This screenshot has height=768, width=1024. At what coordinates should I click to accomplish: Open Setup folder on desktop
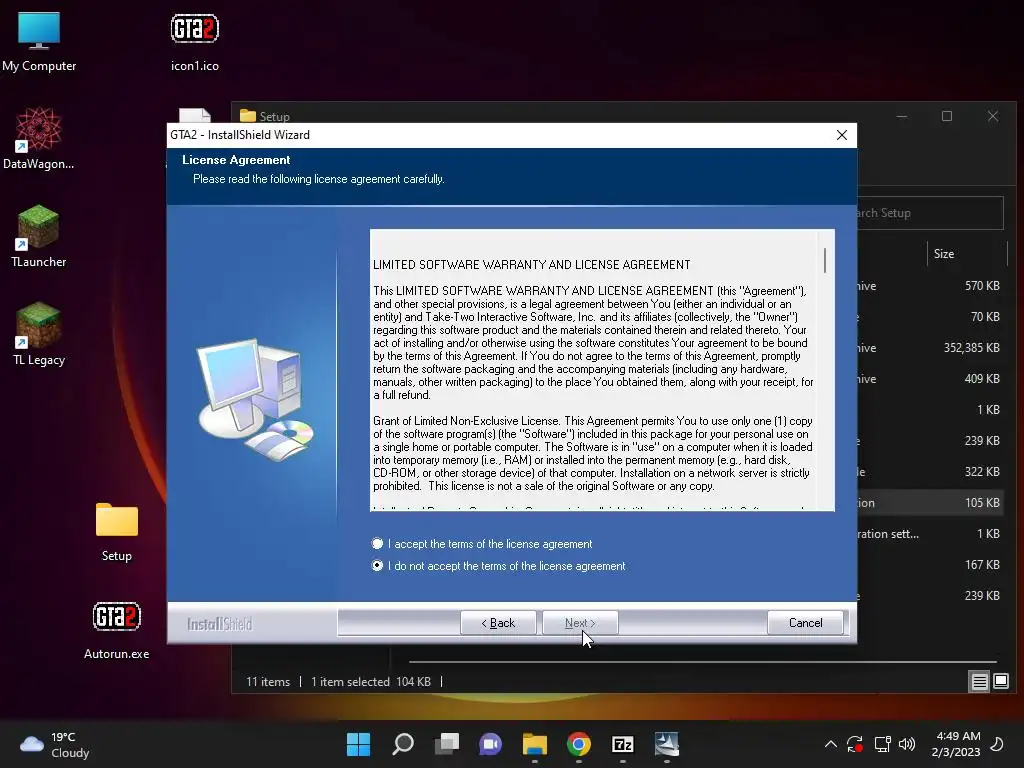pyautogui.click(x=116, y=531)
